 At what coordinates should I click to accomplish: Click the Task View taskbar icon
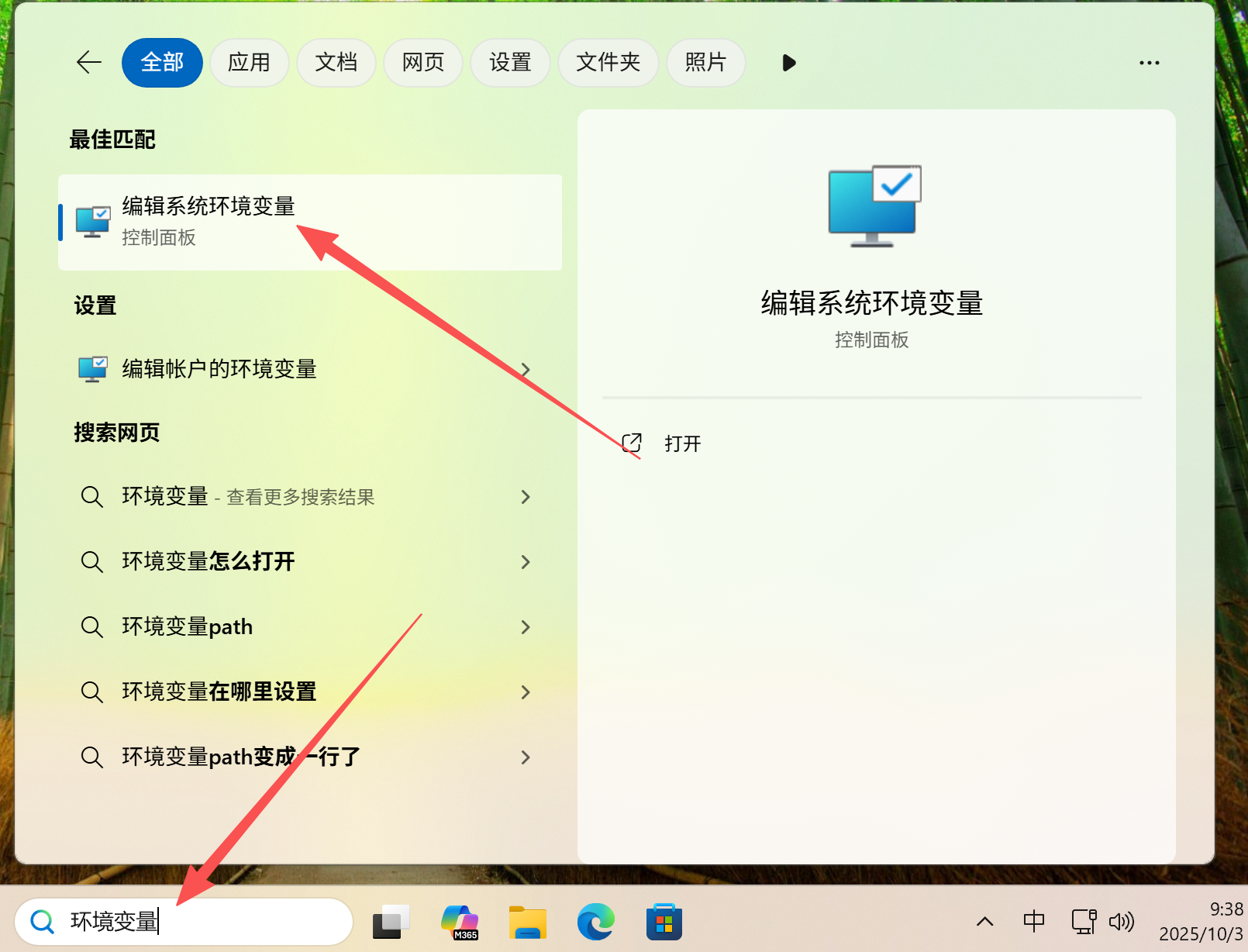pyautogui.click(x=391, y=922)
